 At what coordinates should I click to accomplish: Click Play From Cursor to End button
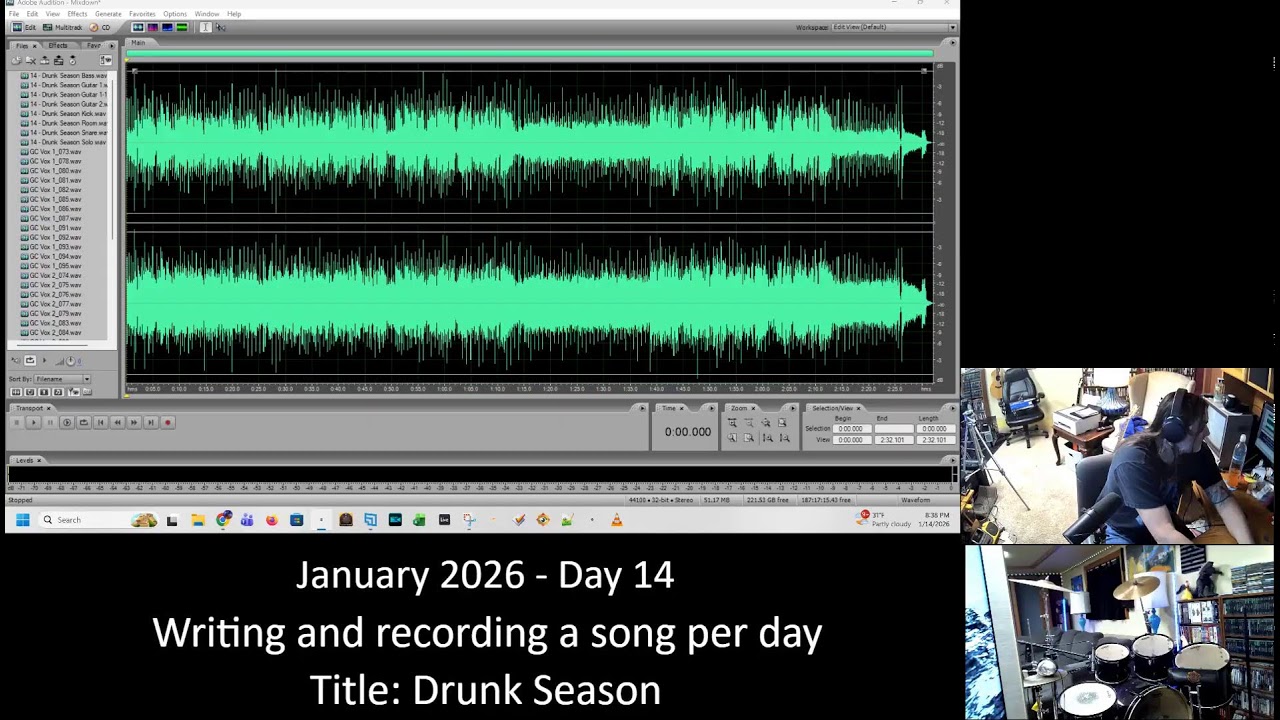click(x=67, y=422)
